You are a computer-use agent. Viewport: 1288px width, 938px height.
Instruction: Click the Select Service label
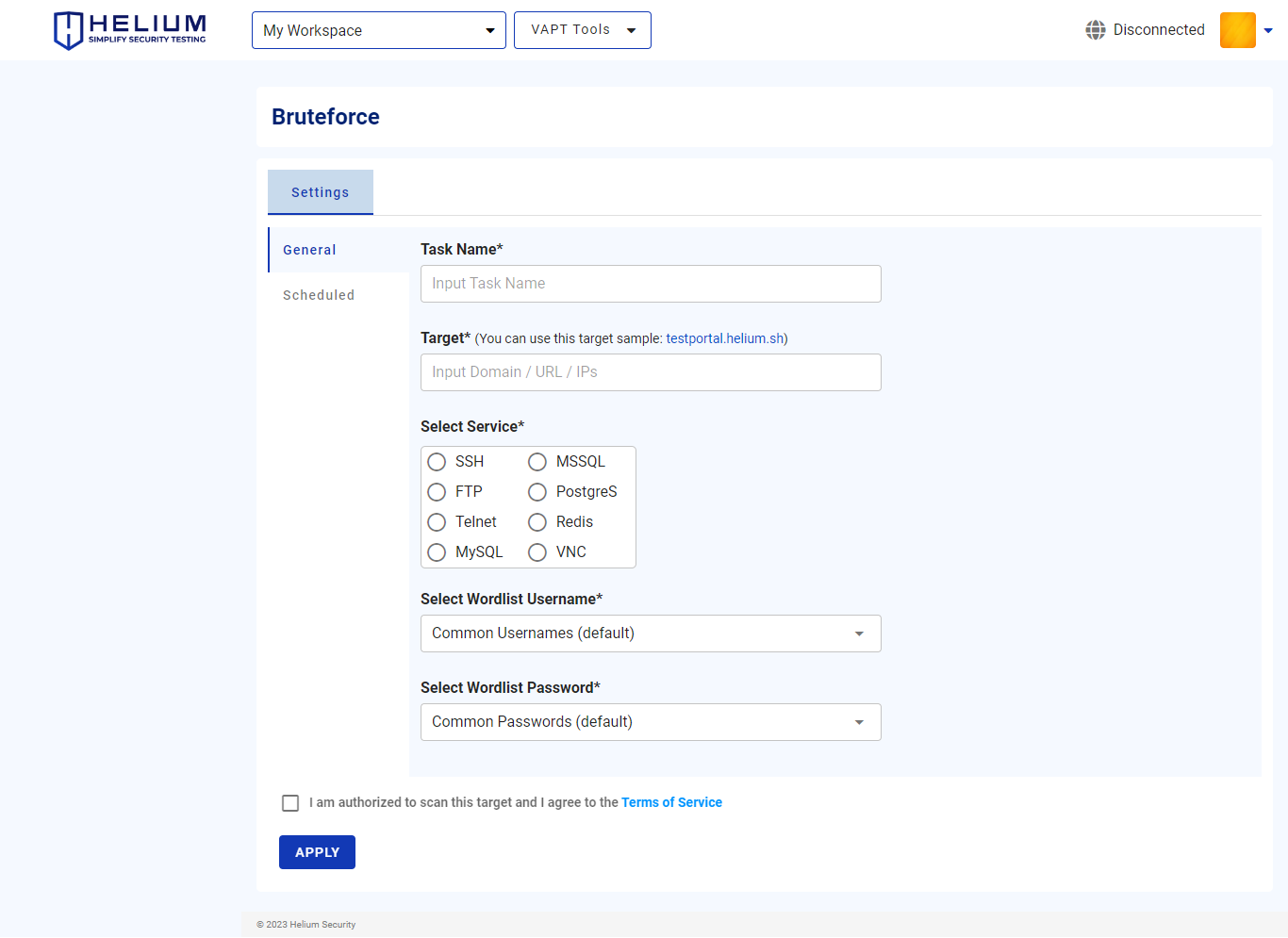click(x=472, y=427)
